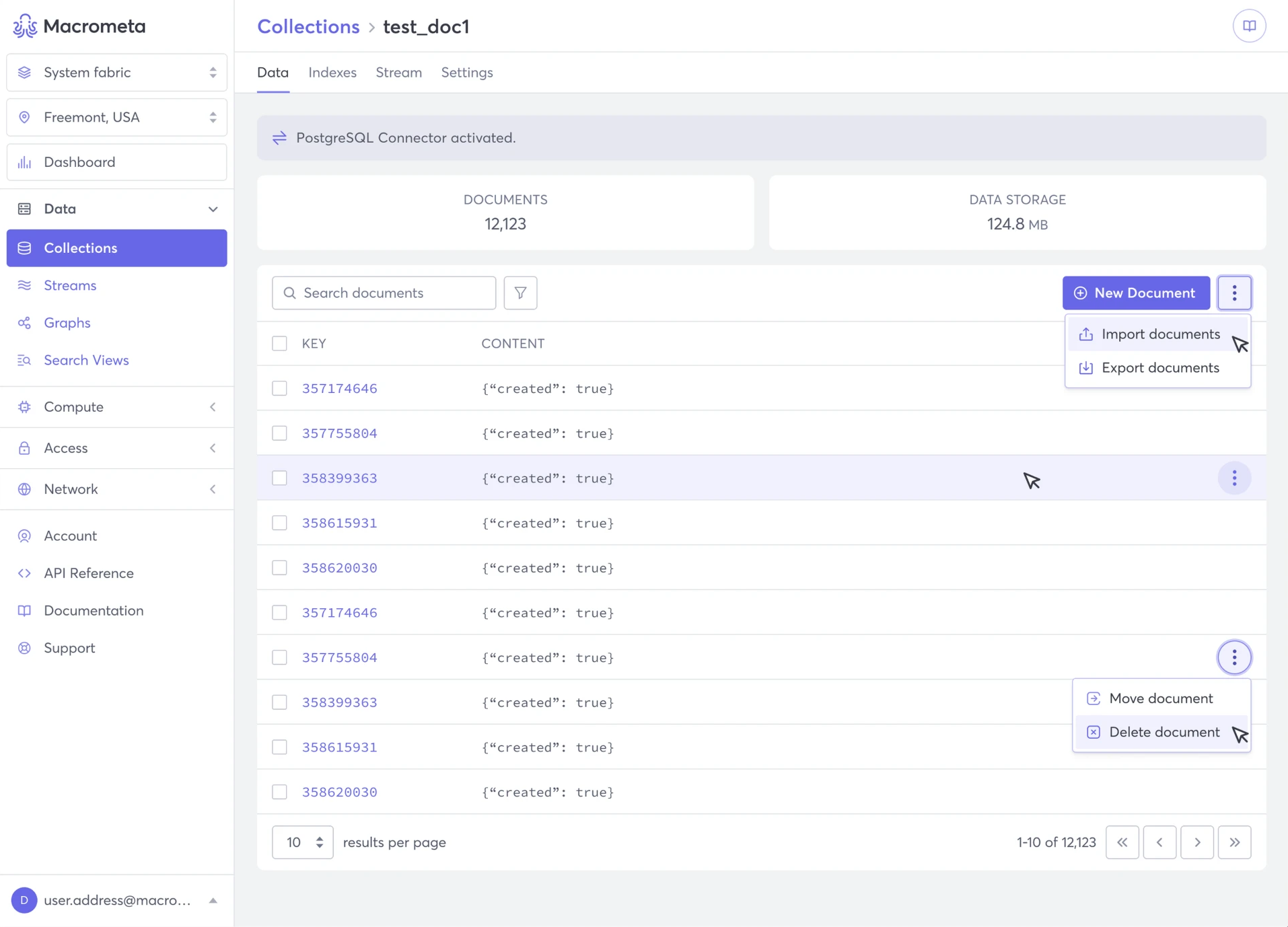This screenshot has height=927, width=1288.
Task: Switch to the Indexes tab
Action: [x=332, y=73]
